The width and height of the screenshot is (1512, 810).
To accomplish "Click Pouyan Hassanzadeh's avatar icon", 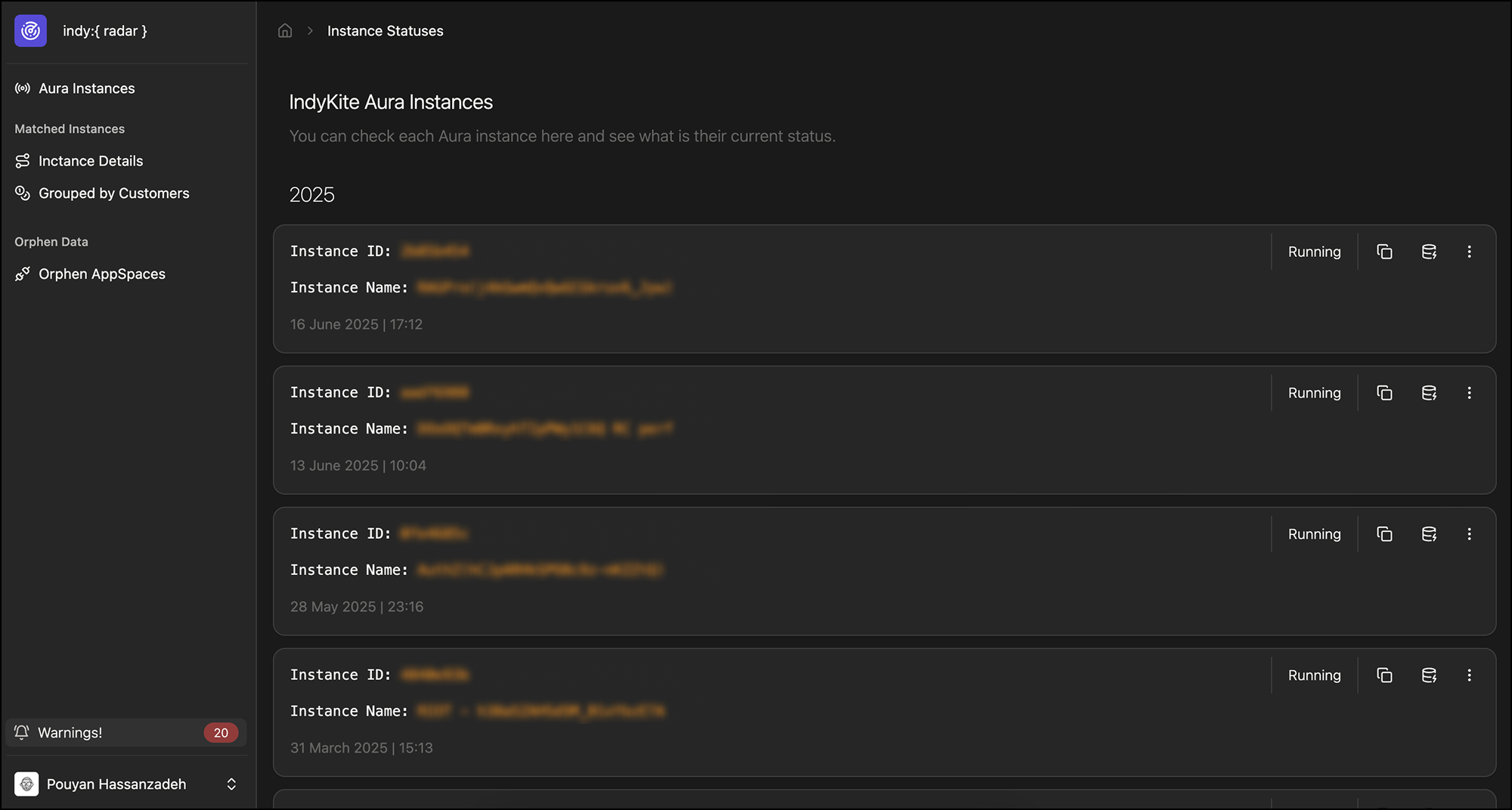I will [x=26, y=784].
